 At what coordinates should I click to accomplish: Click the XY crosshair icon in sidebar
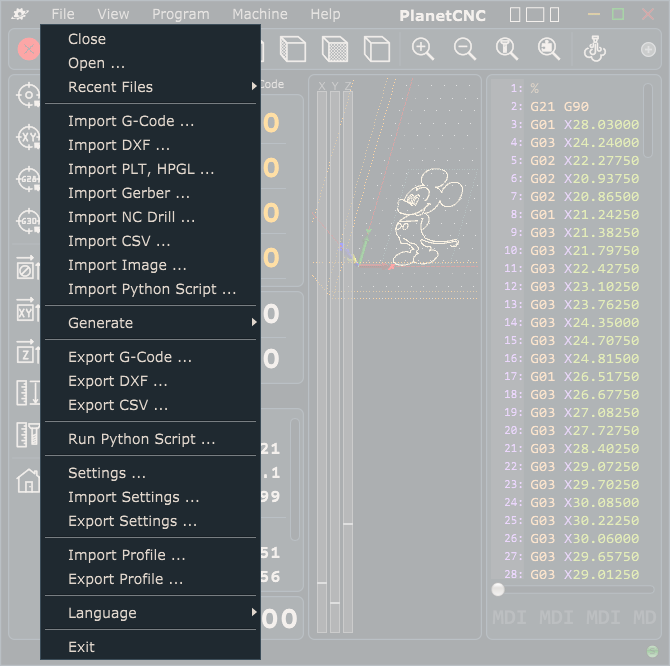pos(28,137)
